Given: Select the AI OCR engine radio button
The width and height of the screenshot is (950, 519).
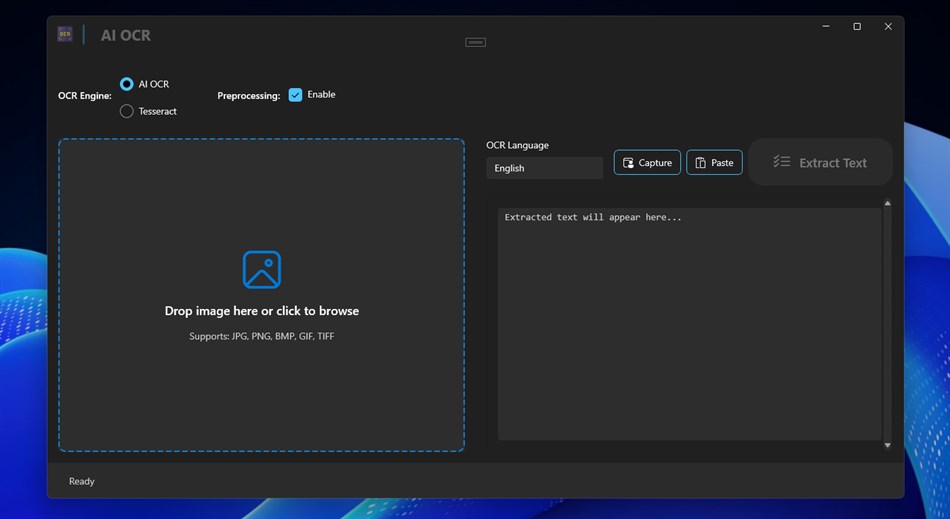Looking at the screenshot, I should 127,84.
